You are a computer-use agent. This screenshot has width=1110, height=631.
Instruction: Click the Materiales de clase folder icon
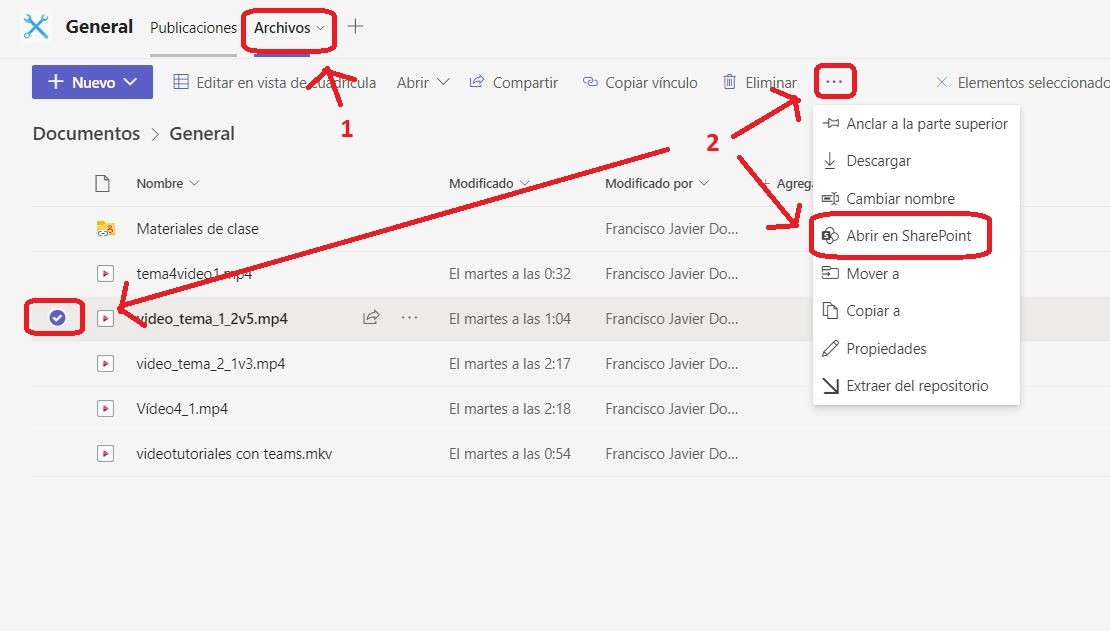tap(105, 229)
